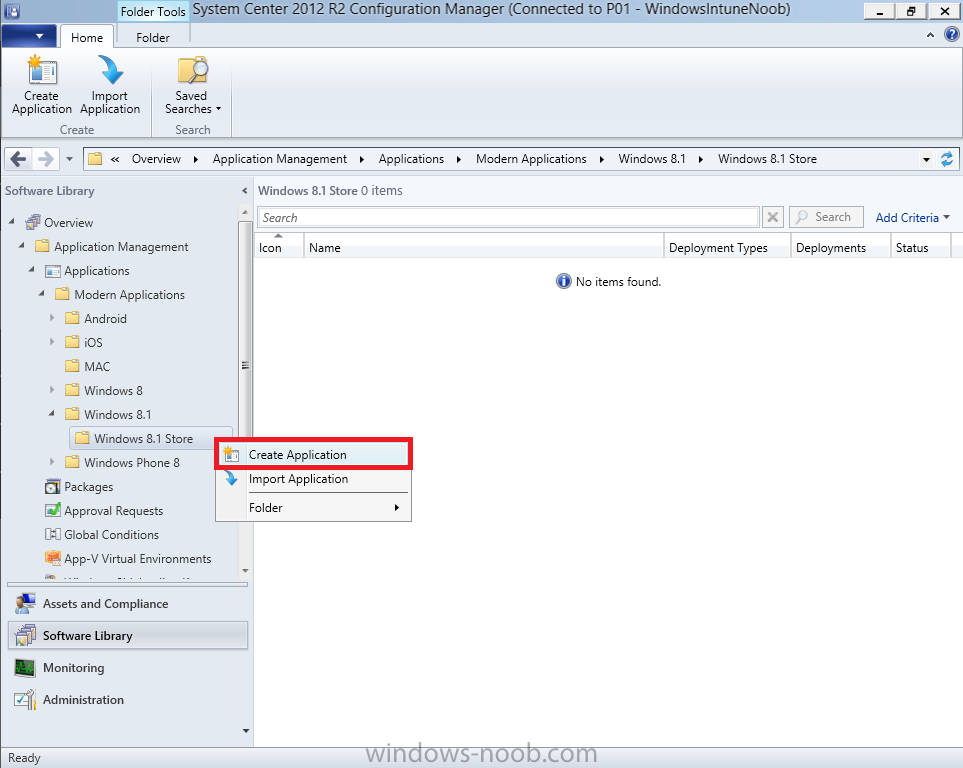
Task: Collapse Application Management tree node
Action: pos(22,245)
